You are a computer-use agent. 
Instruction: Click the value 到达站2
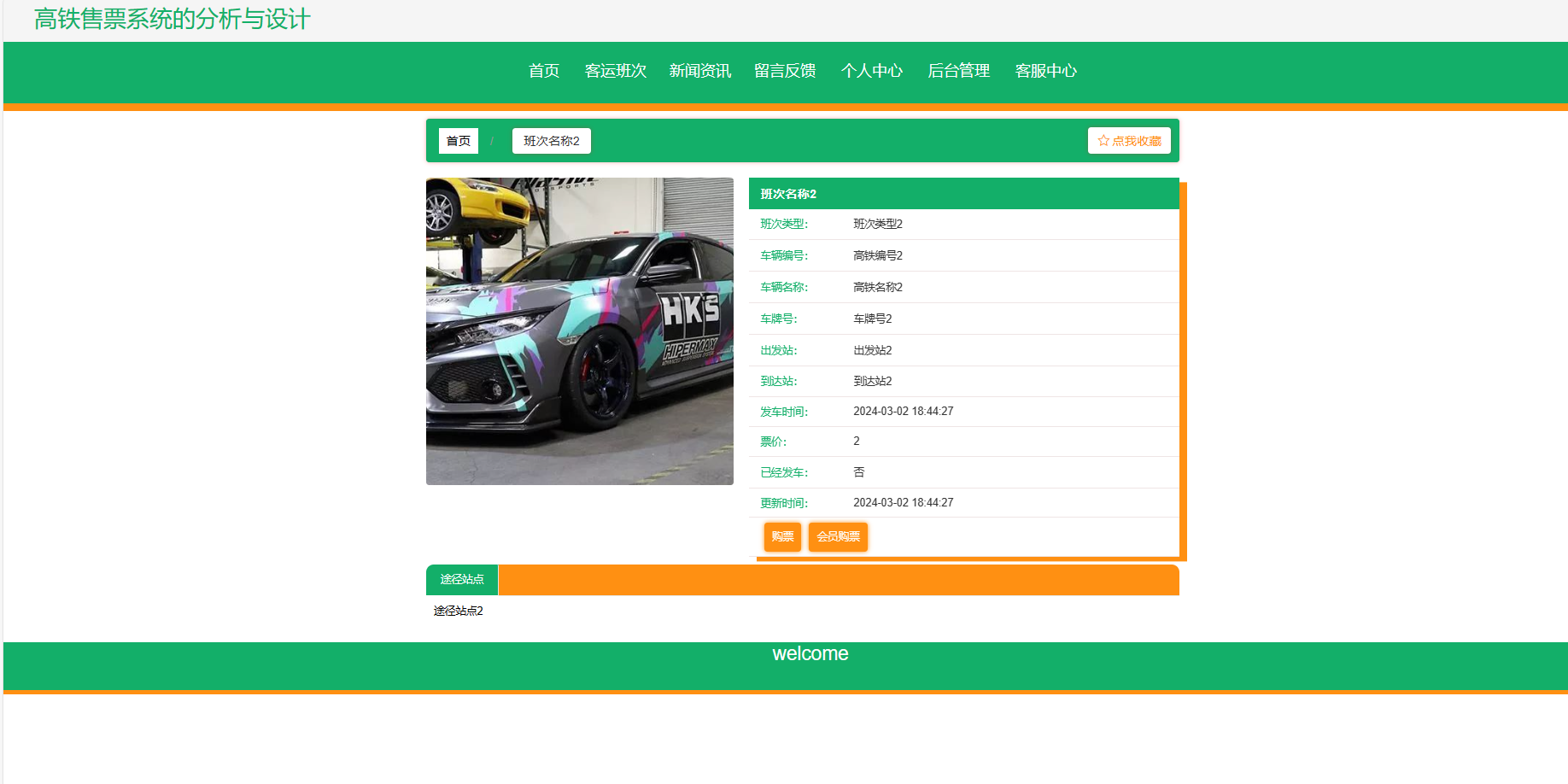[873, 381]
